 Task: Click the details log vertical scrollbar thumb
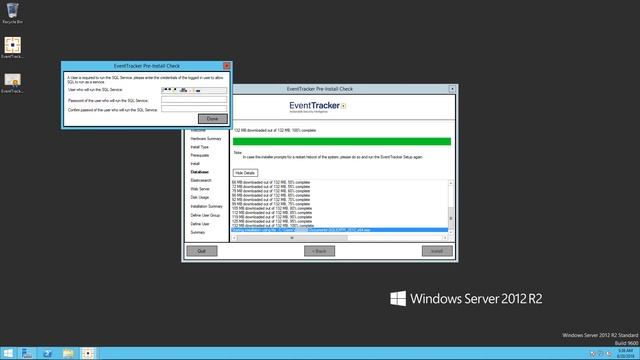451,218
